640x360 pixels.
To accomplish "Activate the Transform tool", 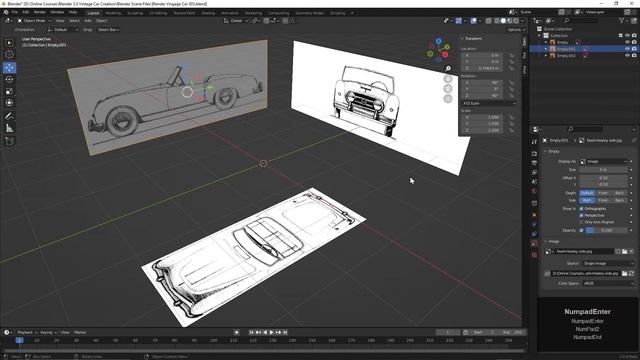I will pos(9,103).
